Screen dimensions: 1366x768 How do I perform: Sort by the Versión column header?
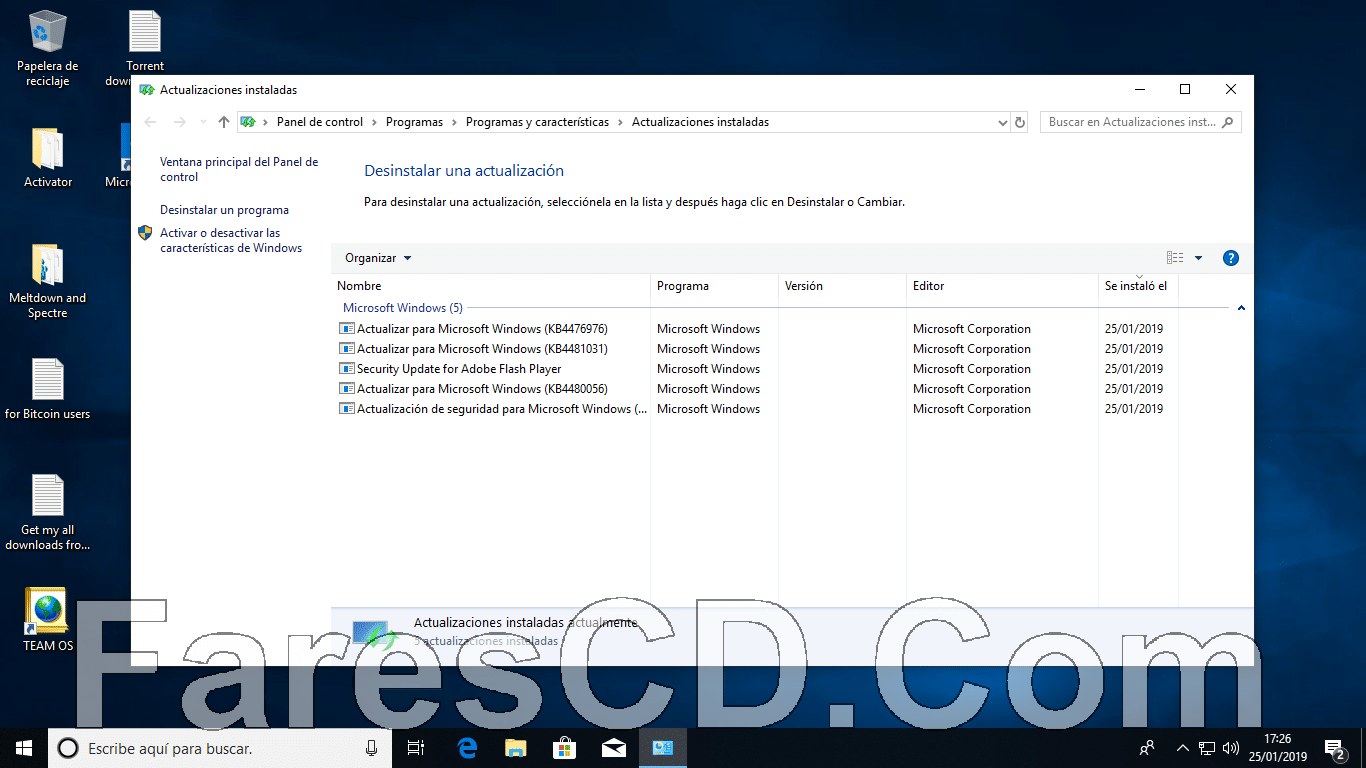pyautogui.click(x=842, y=286)
